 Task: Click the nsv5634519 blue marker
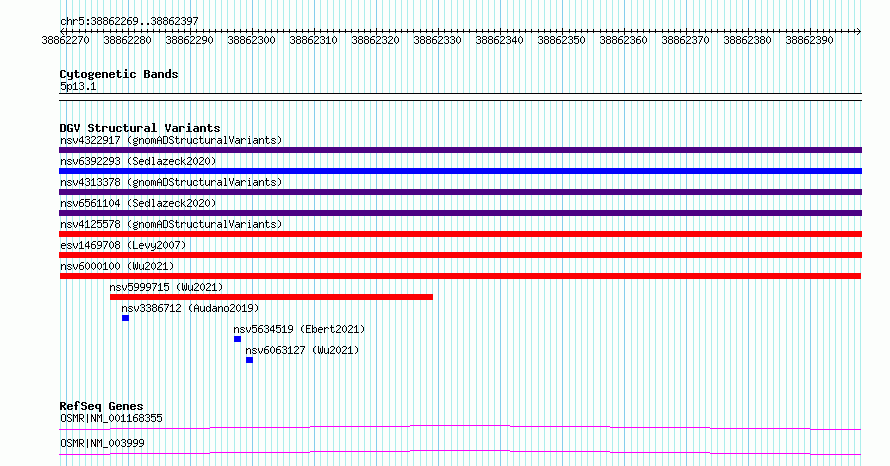tap(237, 339)
